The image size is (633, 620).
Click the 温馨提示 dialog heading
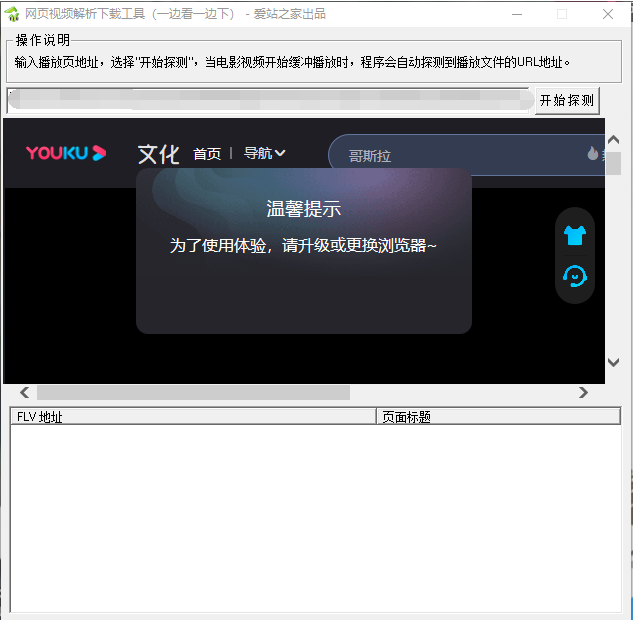(303, 209)
